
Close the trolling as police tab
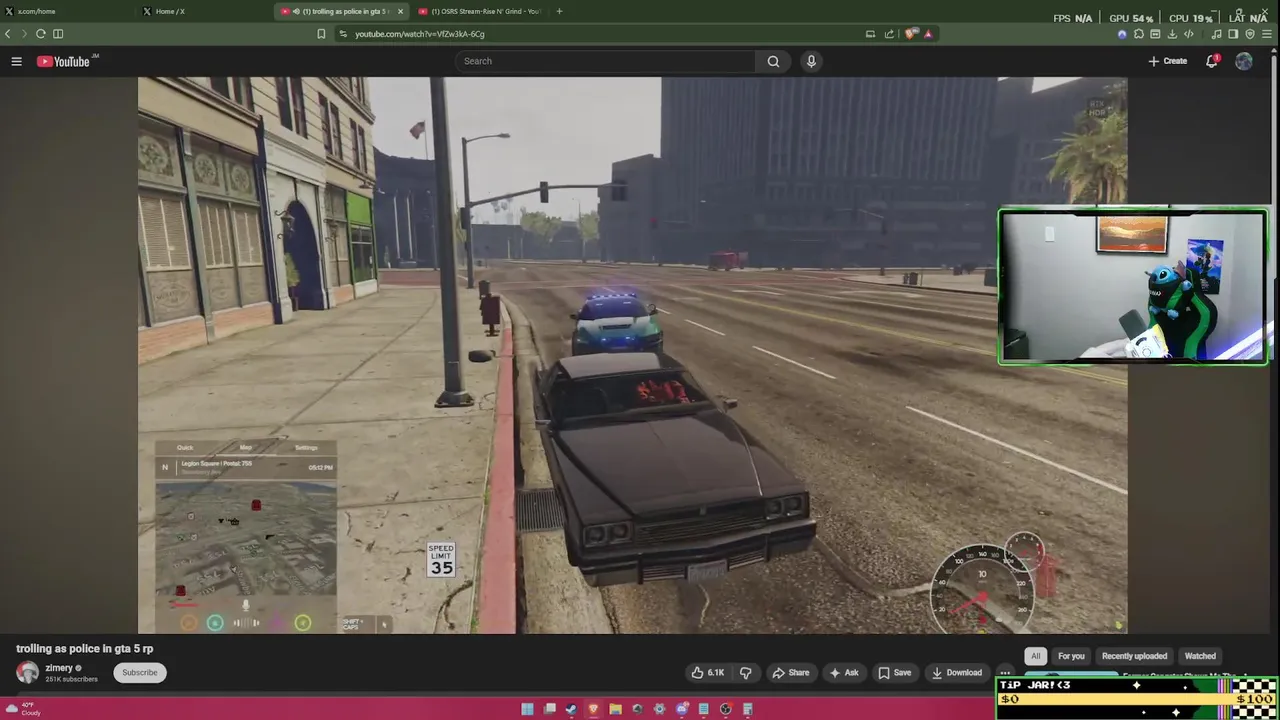401,11
